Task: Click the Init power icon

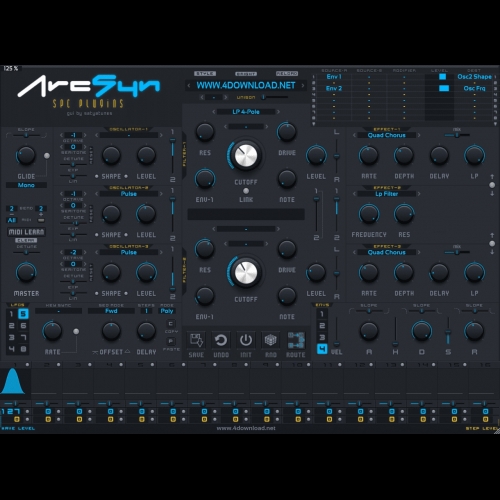Action: (x=246, y=340)
